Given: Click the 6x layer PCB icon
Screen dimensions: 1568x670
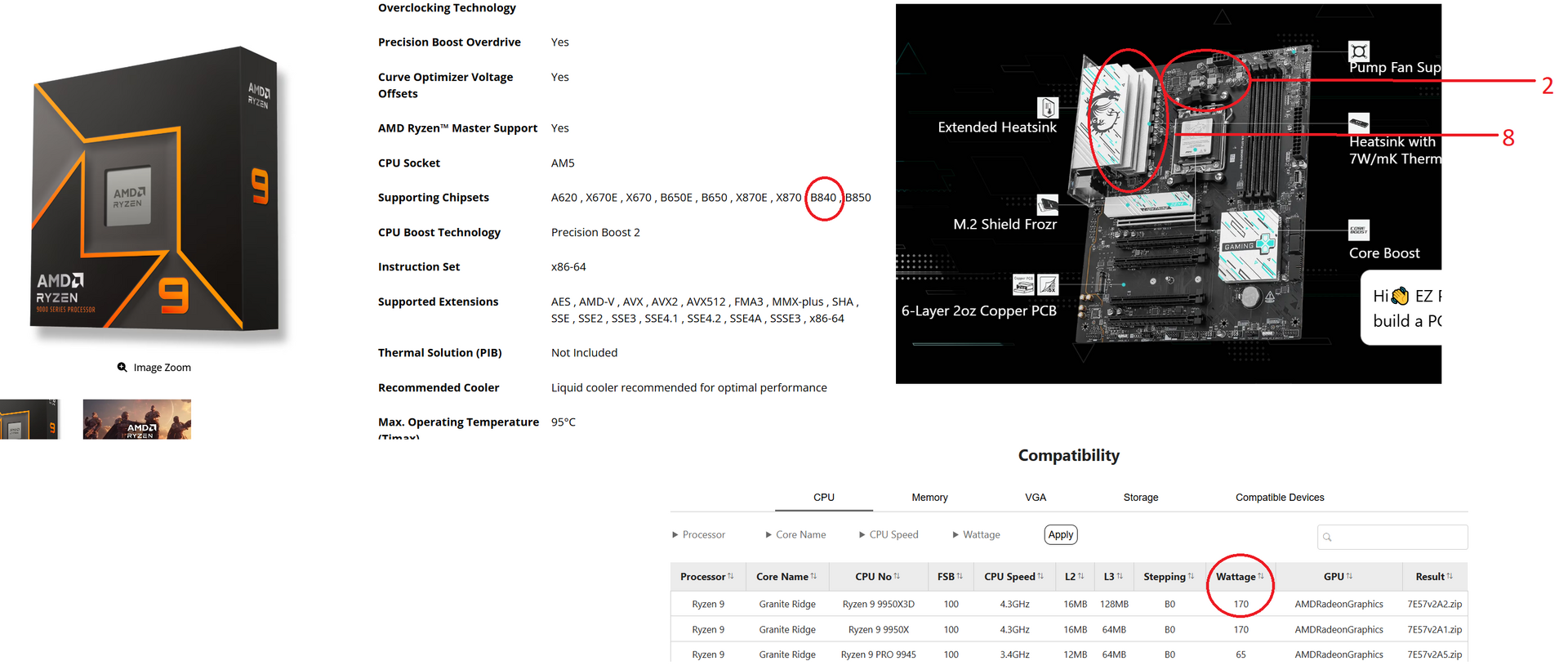Looking at the screenshot, I should click(x=1048, y=284).
